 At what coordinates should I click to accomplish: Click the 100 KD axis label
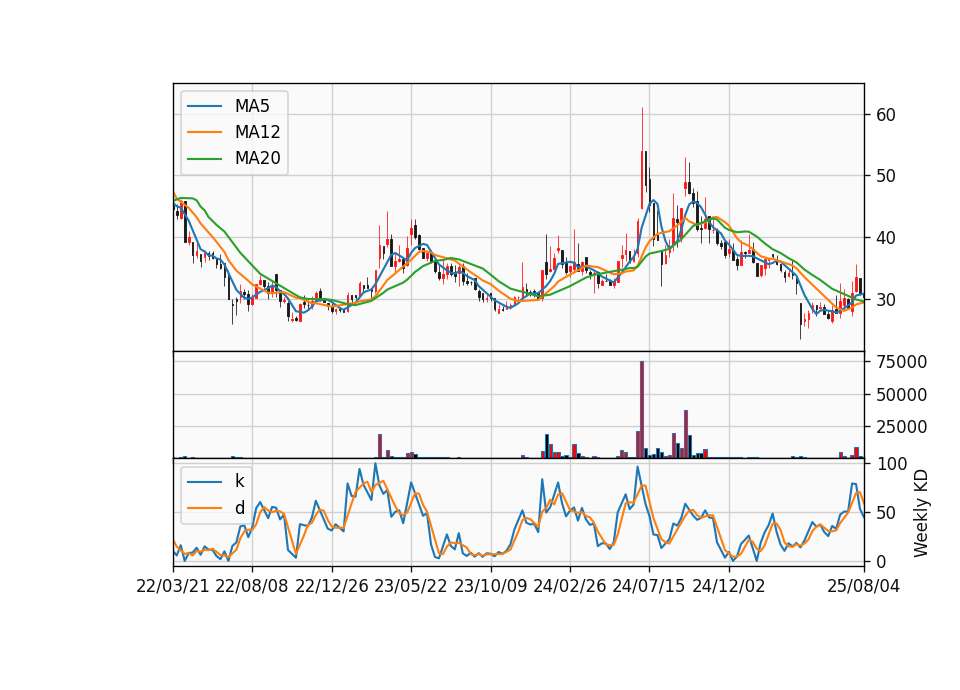[x=891, y=464]
